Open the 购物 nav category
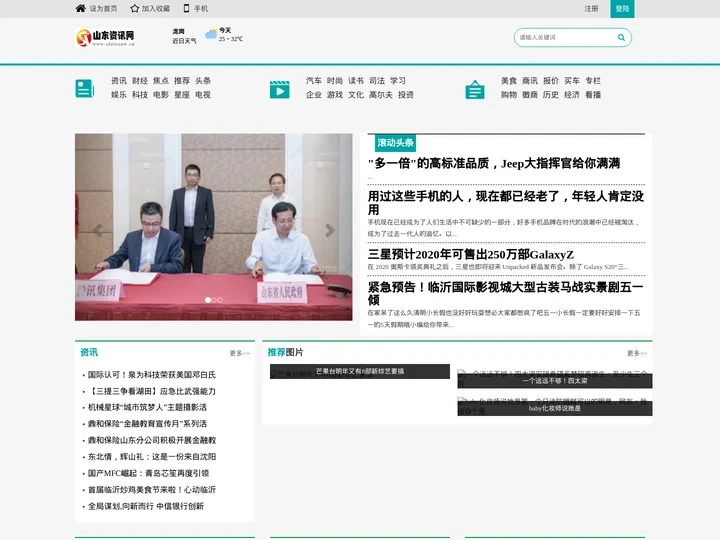 click(509, 95)
